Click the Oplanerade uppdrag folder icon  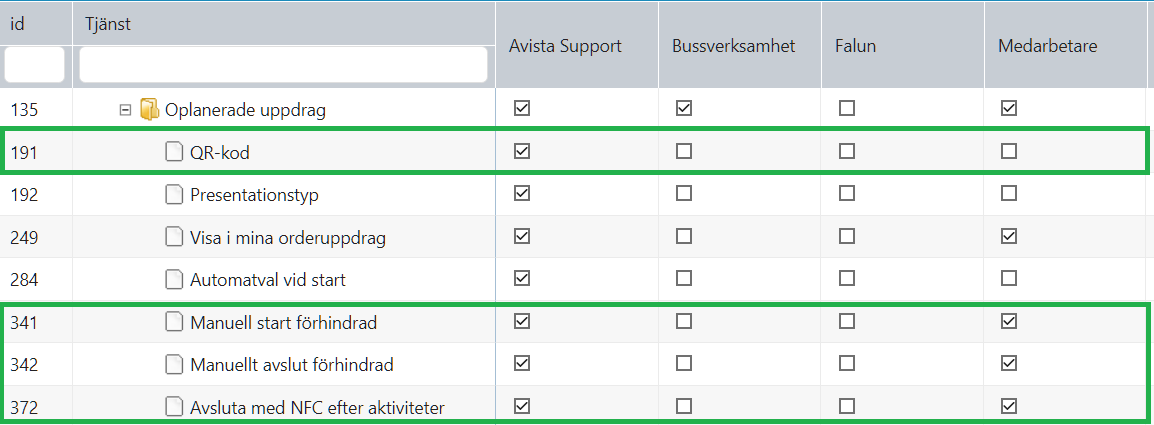coord(149,109)
